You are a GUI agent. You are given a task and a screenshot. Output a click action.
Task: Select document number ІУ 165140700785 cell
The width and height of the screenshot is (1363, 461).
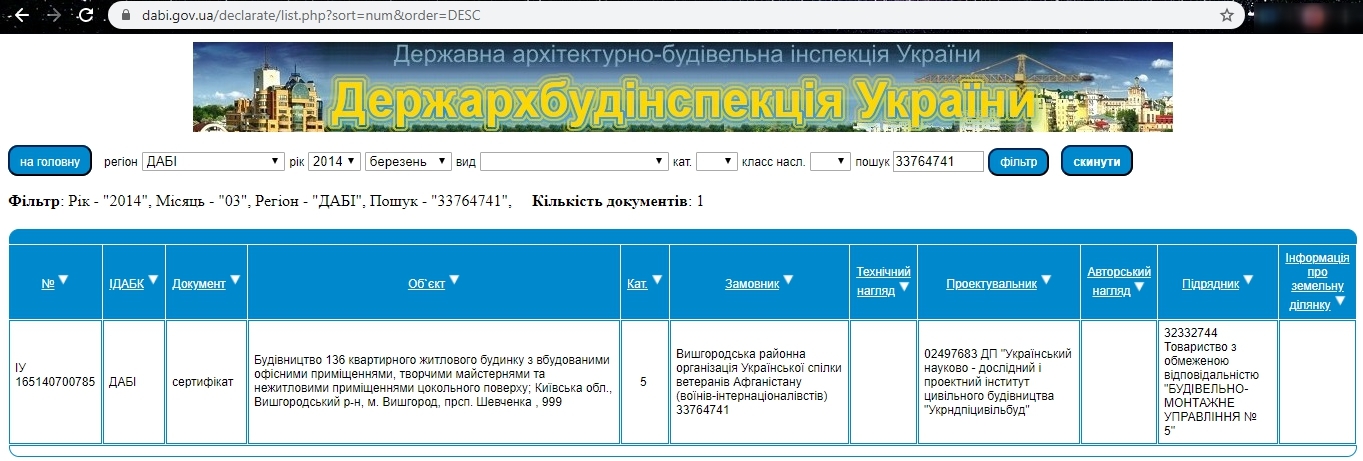56,381
